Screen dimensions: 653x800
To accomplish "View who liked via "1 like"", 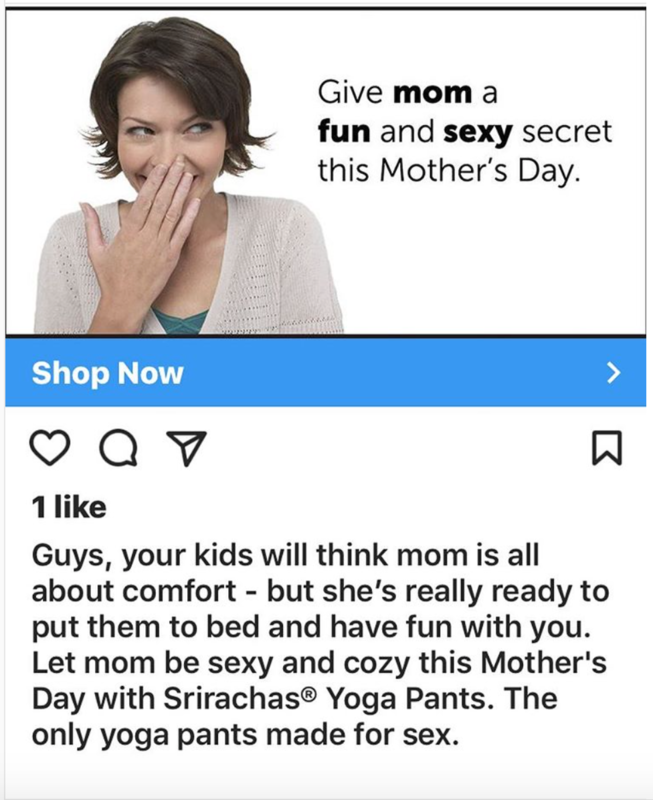I will click(69, 507).
